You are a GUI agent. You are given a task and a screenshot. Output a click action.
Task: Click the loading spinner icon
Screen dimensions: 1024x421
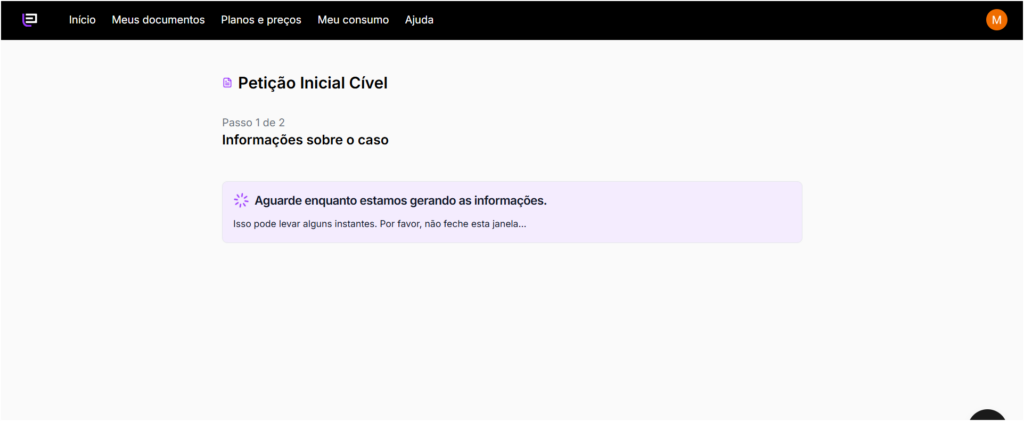click(x=241, y=200)
